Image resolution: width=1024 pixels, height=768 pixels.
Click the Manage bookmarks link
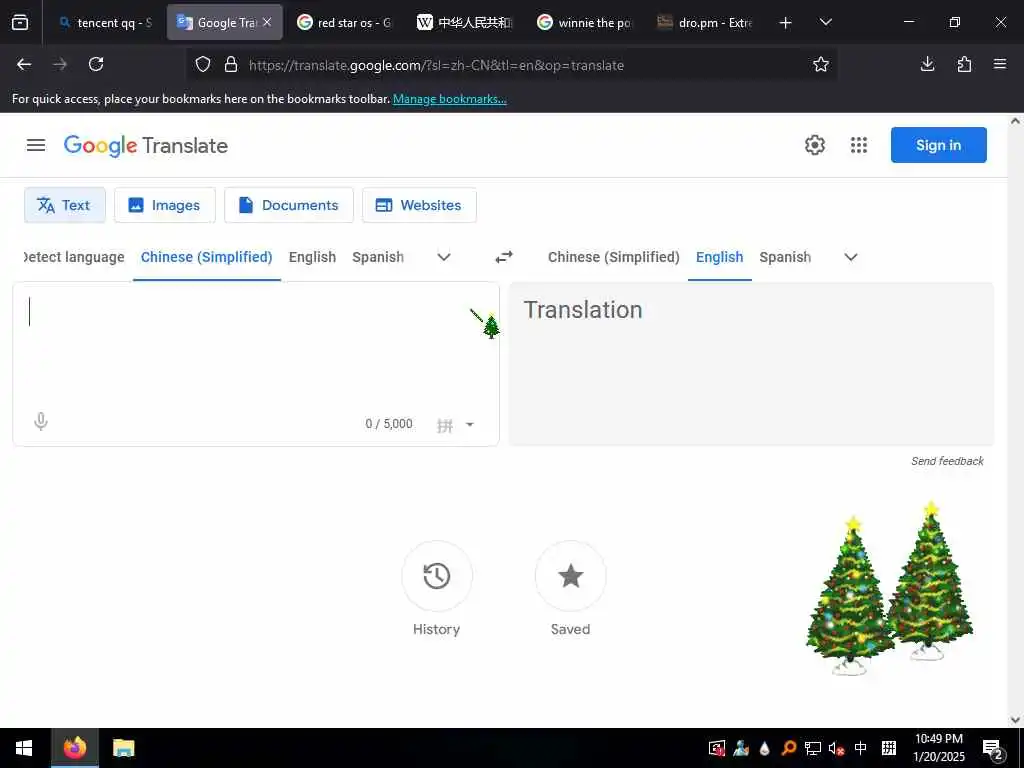(x=449, y=99)
